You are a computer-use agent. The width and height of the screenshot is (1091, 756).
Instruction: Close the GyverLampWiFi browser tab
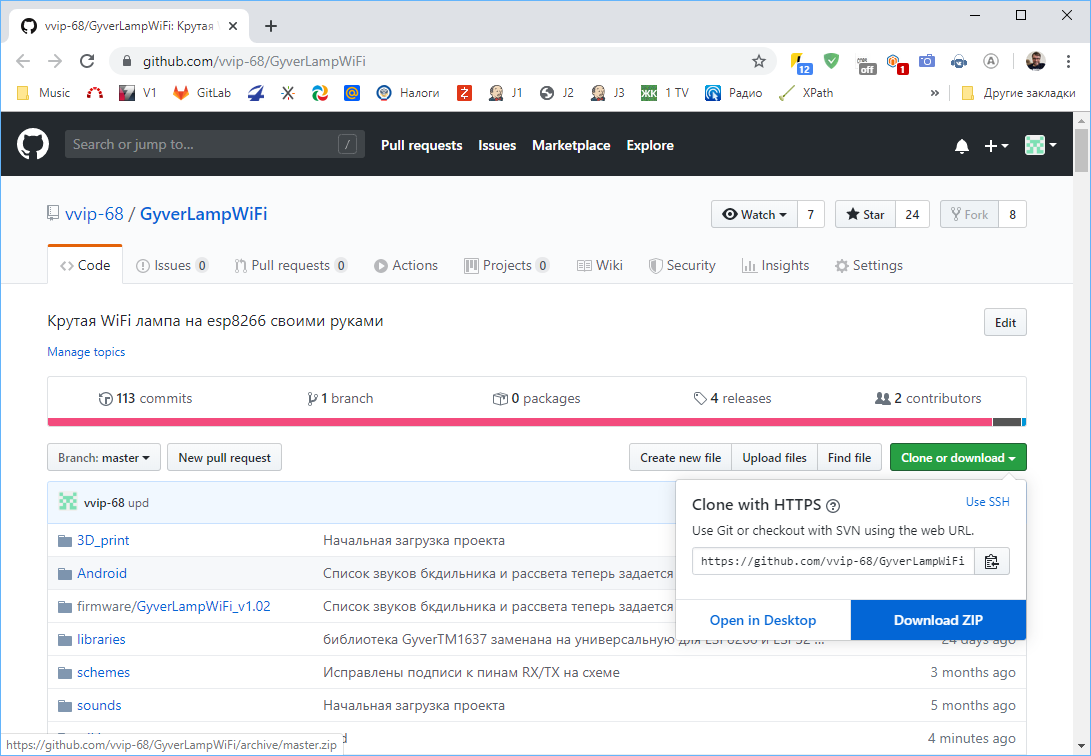pos(233,26)
